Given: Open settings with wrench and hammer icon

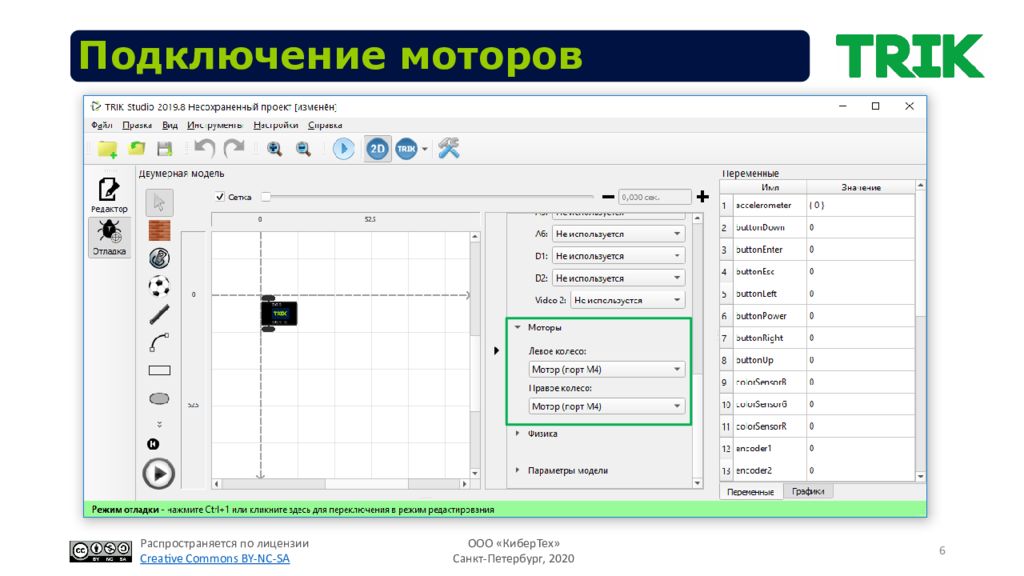Looking at the screenshot, I should coord(449,148).
